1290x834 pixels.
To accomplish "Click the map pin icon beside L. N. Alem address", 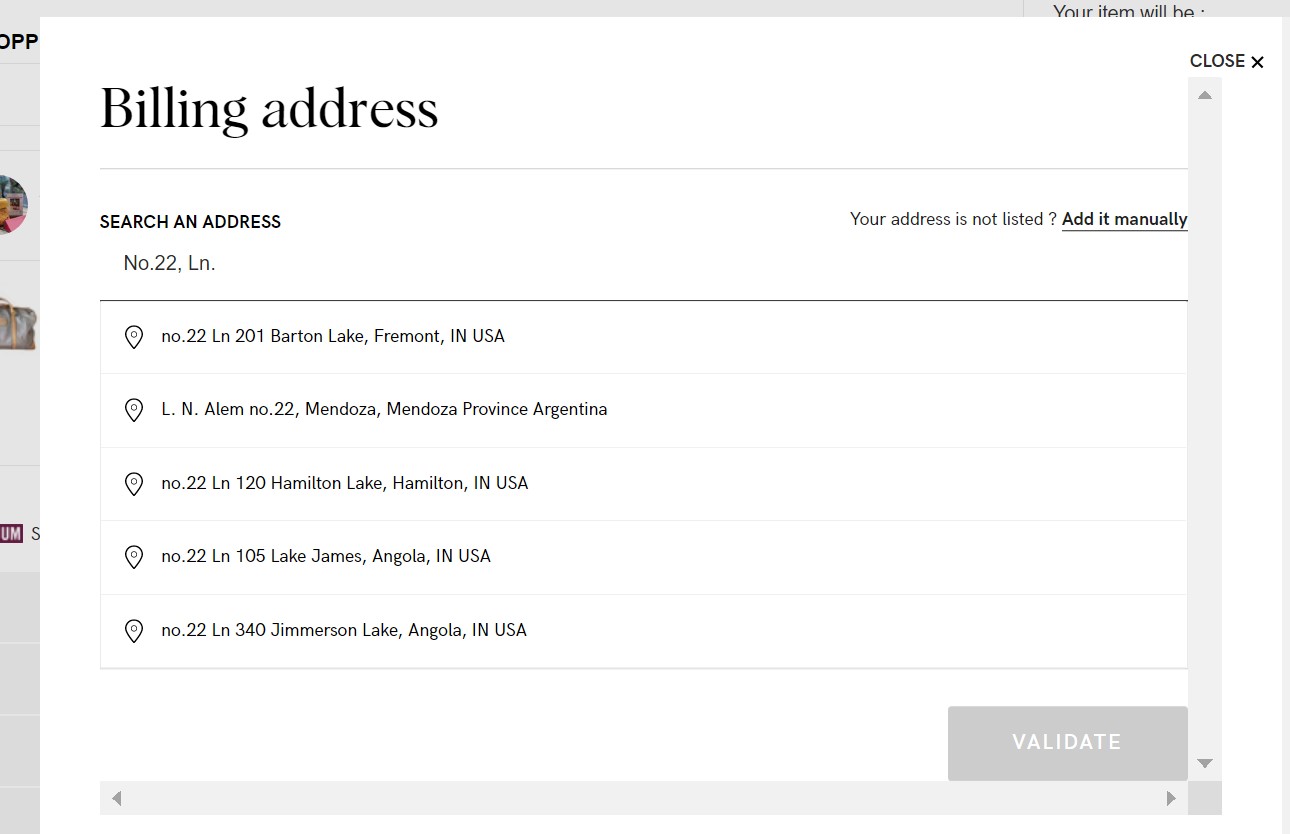I will click(x=133, y=410).
